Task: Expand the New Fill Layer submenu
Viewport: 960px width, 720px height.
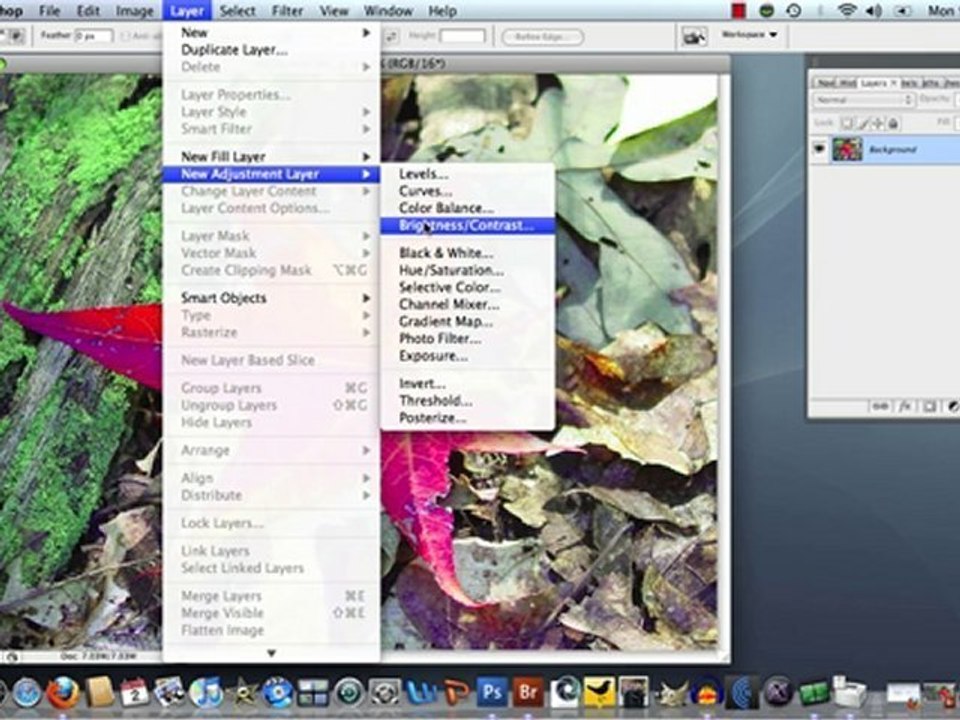Action: pyautogui.click(x=271, y=157)
